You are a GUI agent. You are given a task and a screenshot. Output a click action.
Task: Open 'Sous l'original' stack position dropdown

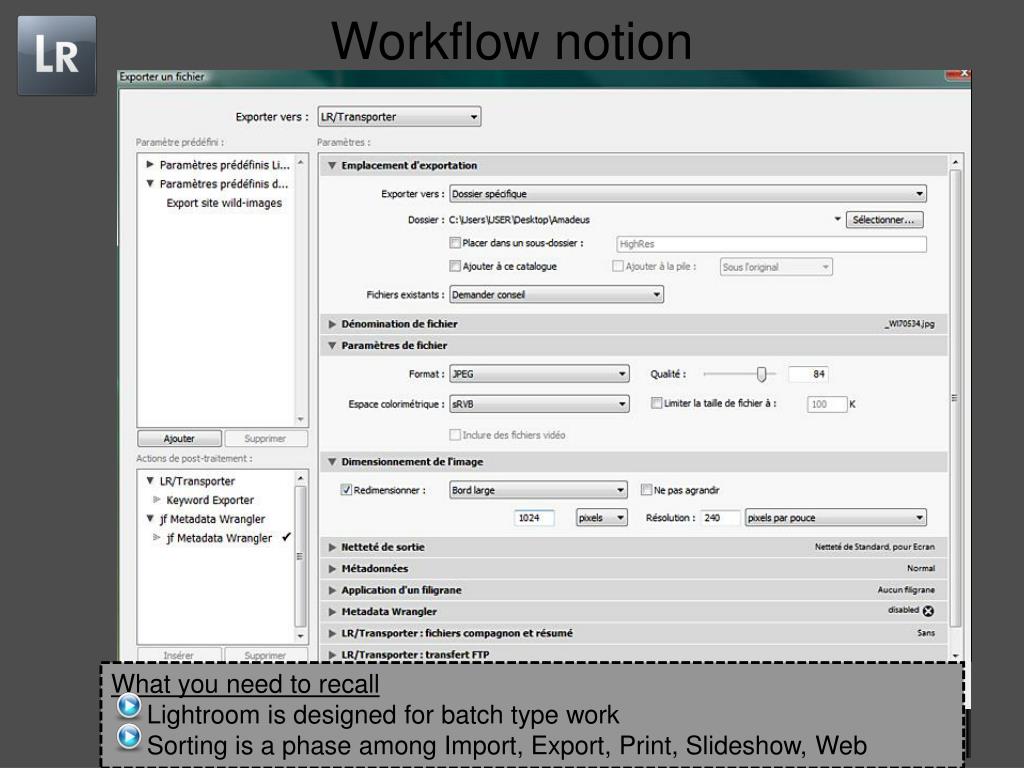click(x=776, y=267)
